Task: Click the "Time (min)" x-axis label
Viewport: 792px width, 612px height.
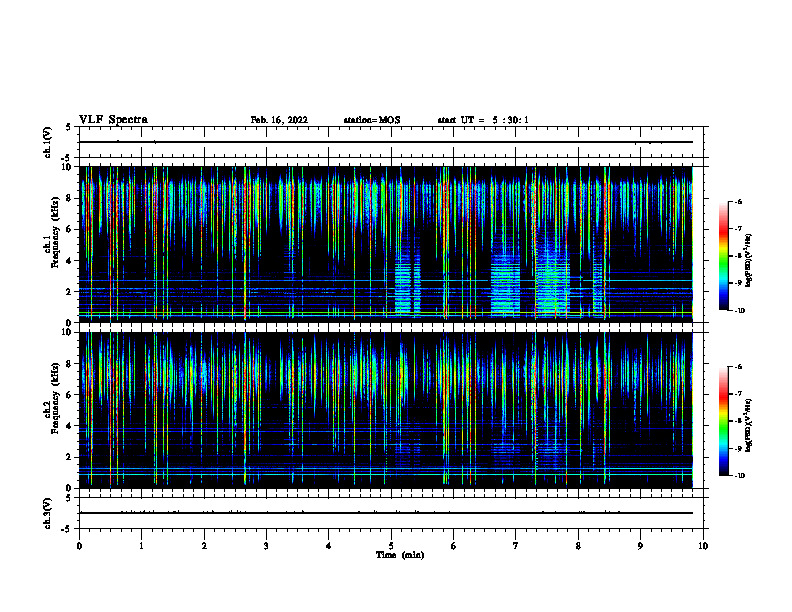Action: 400,555
